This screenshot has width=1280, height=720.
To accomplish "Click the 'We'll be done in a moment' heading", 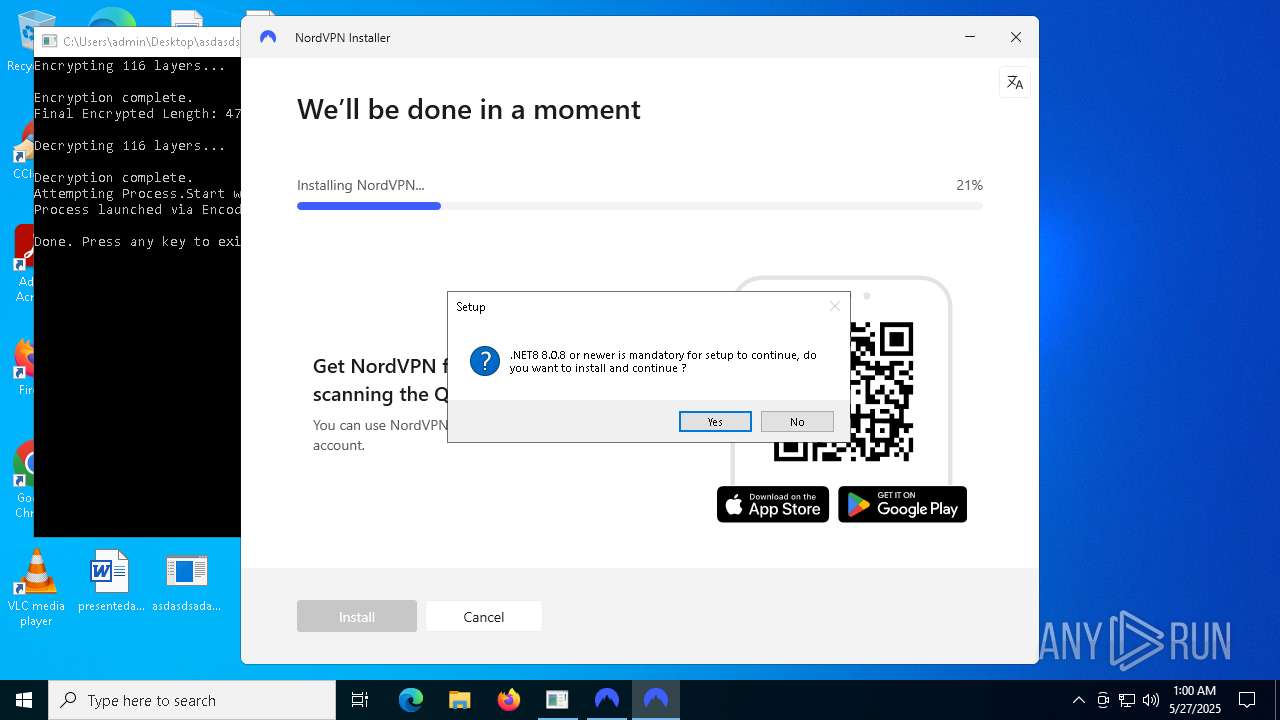I will 469,109.
